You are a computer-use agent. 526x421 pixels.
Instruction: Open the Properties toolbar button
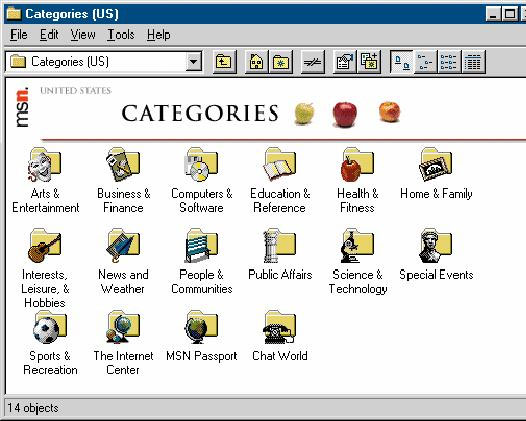coord(345,62)
